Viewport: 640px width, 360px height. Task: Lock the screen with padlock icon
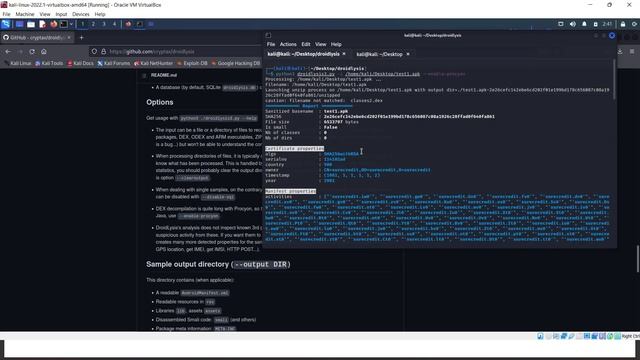[623, 24]
